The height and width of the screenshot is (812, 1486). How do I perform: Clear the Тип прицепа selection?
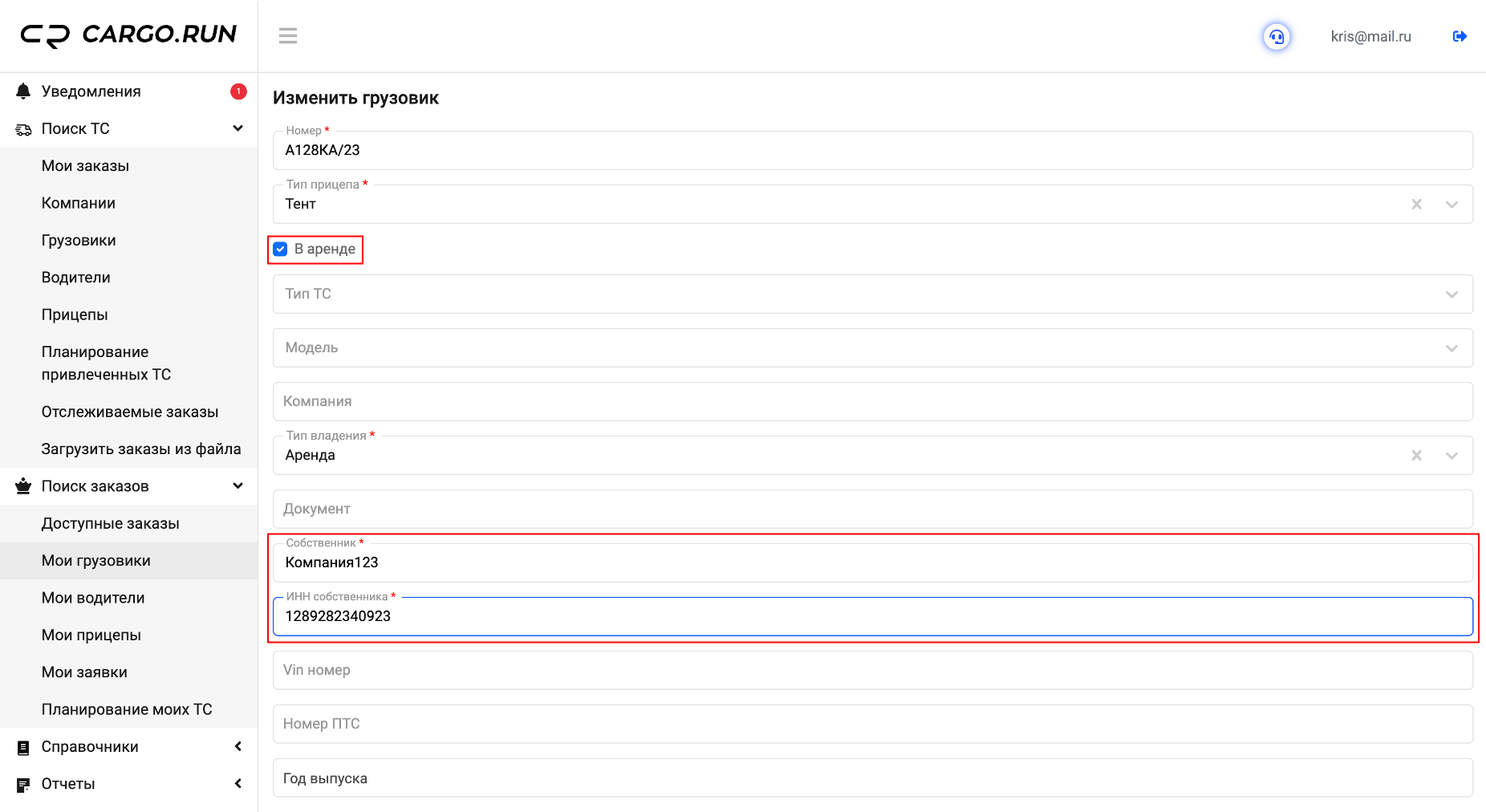[x=1416, y=205]
